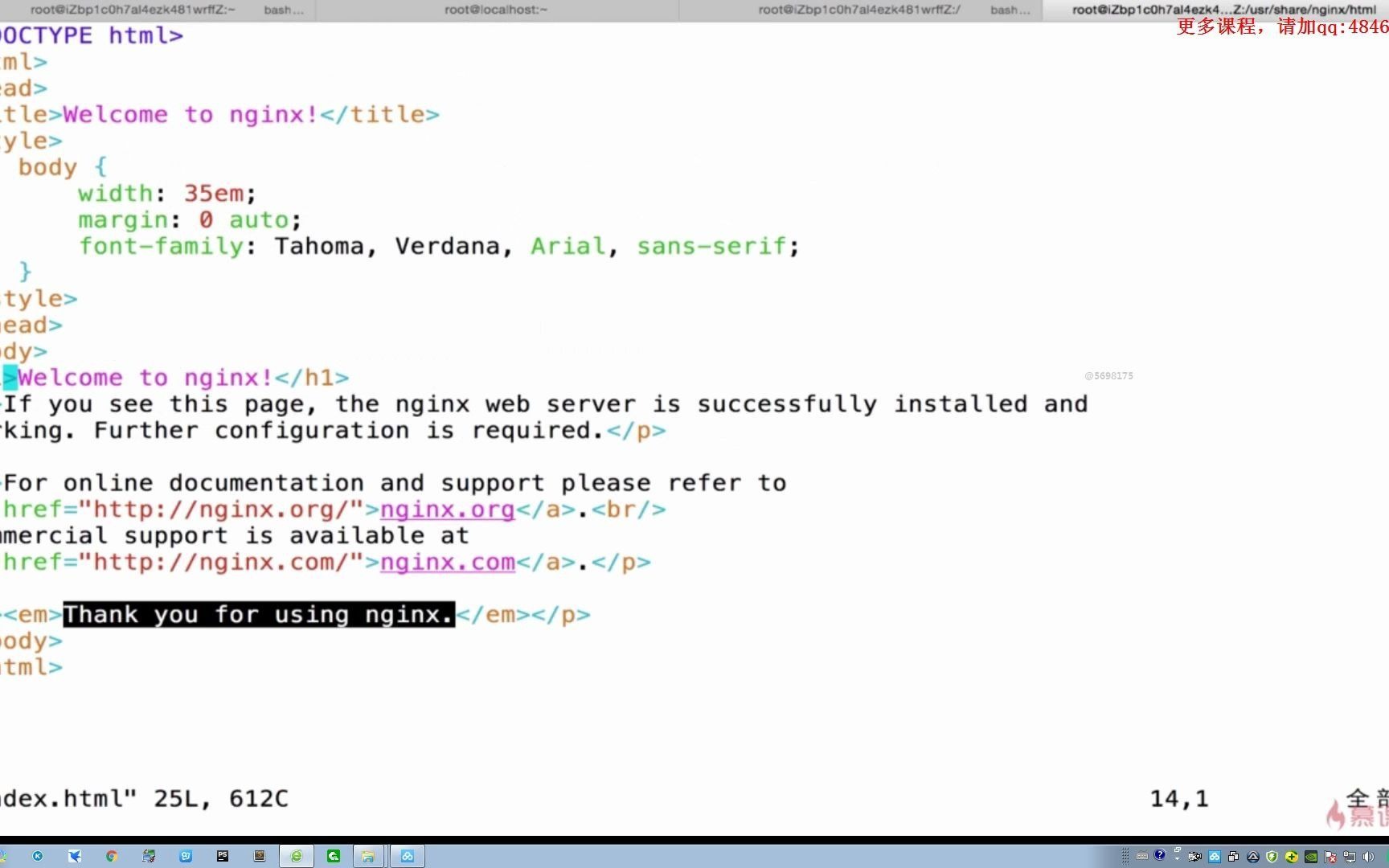Open the Action Center flag icon
This screenshot has width=1389, height=868.
[1330, 857]
